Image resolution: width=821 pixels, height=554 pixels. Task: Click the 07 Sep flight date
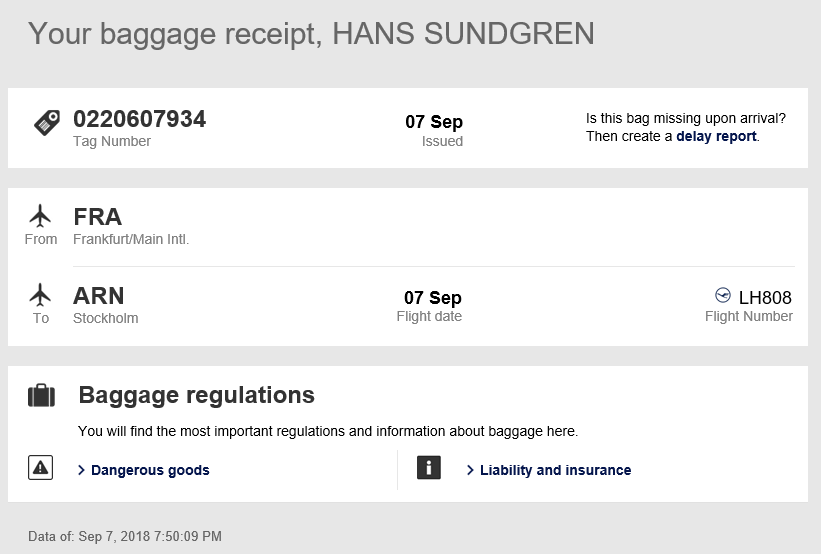[432, 298]
